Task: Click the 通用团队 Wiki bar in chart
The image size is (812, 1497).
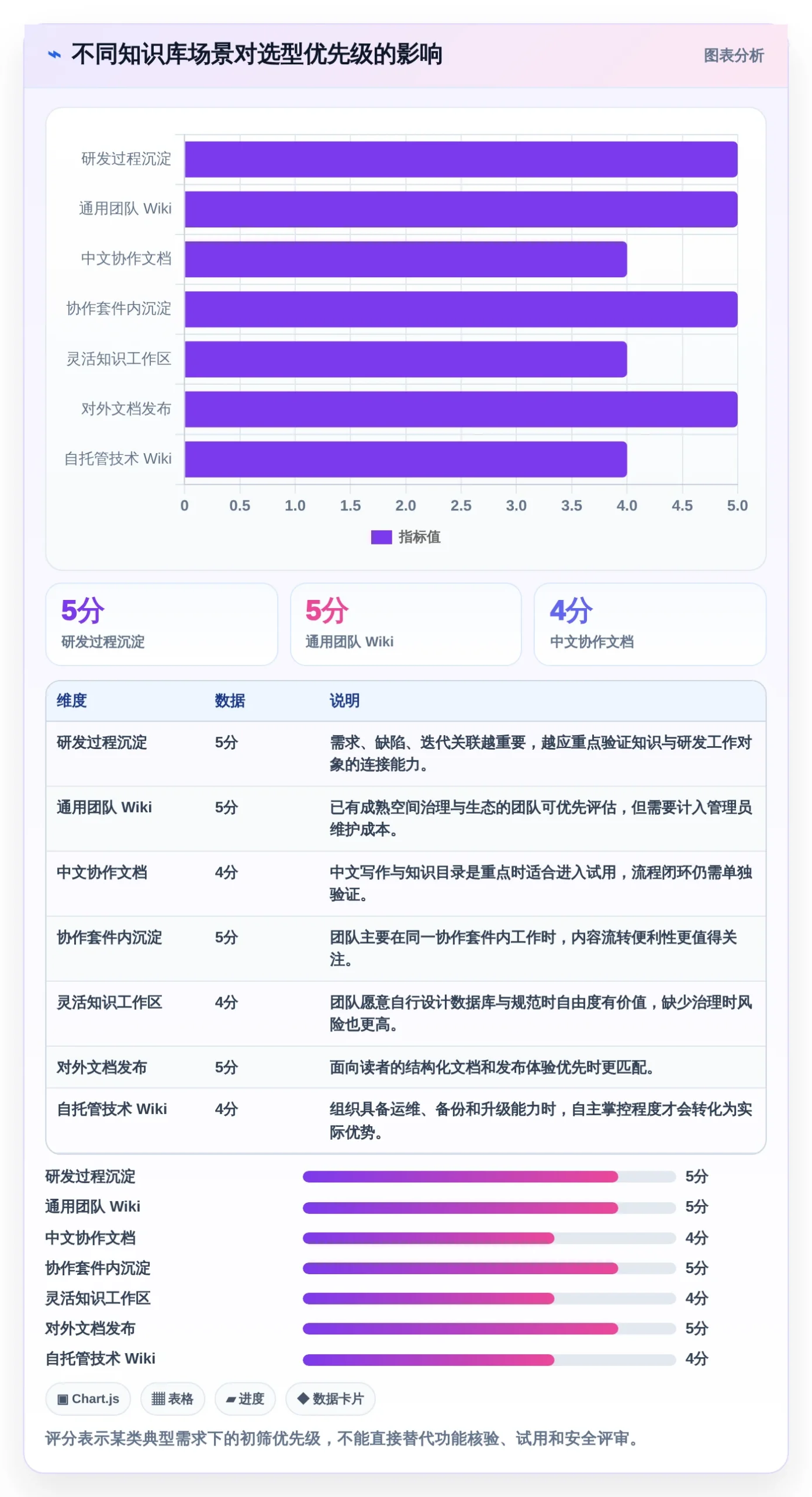Action: pyautogui.click(x=461, y=209)
